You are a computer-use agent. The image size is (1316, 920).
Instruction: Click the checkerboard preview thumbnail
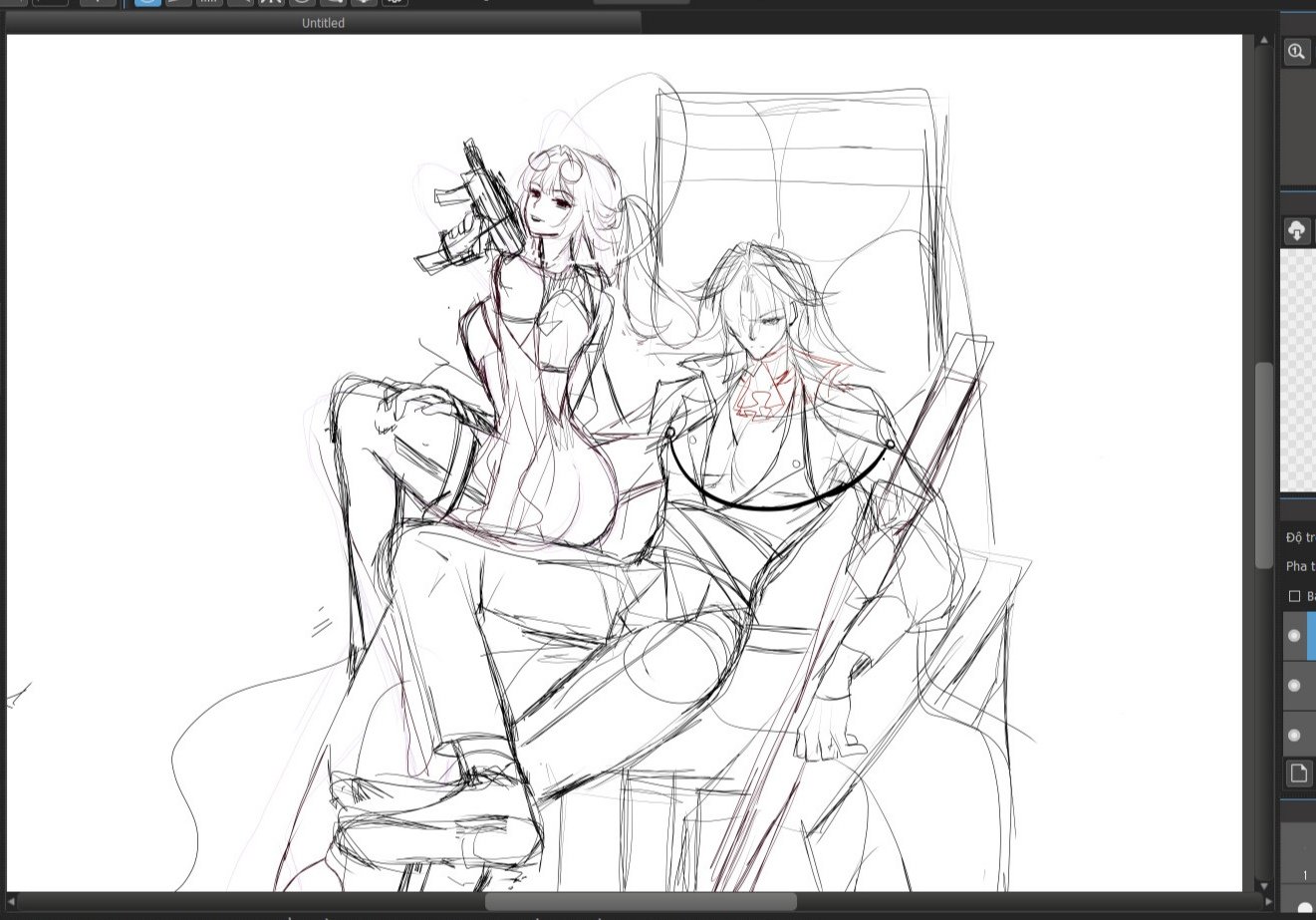pyautogui.click(x=1298, y=371)
